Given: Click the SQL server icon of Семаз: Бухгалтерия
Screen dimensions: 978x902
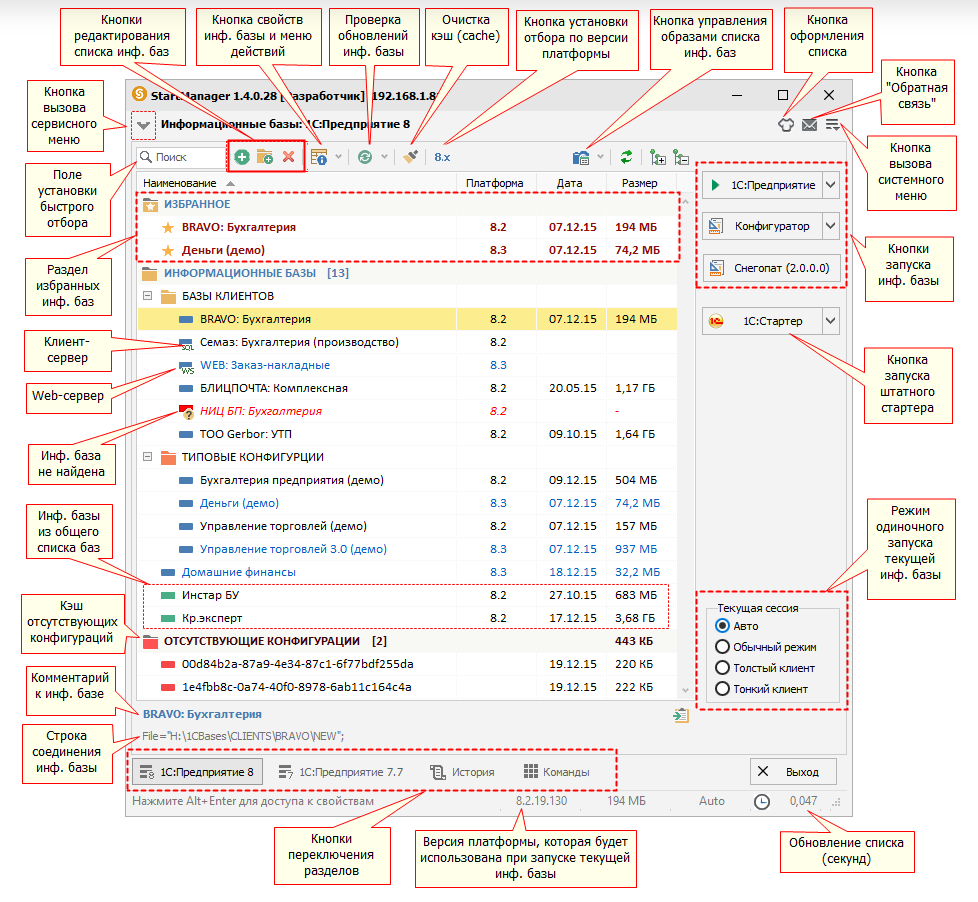Looking at the screenshot, I should point(186,344).
